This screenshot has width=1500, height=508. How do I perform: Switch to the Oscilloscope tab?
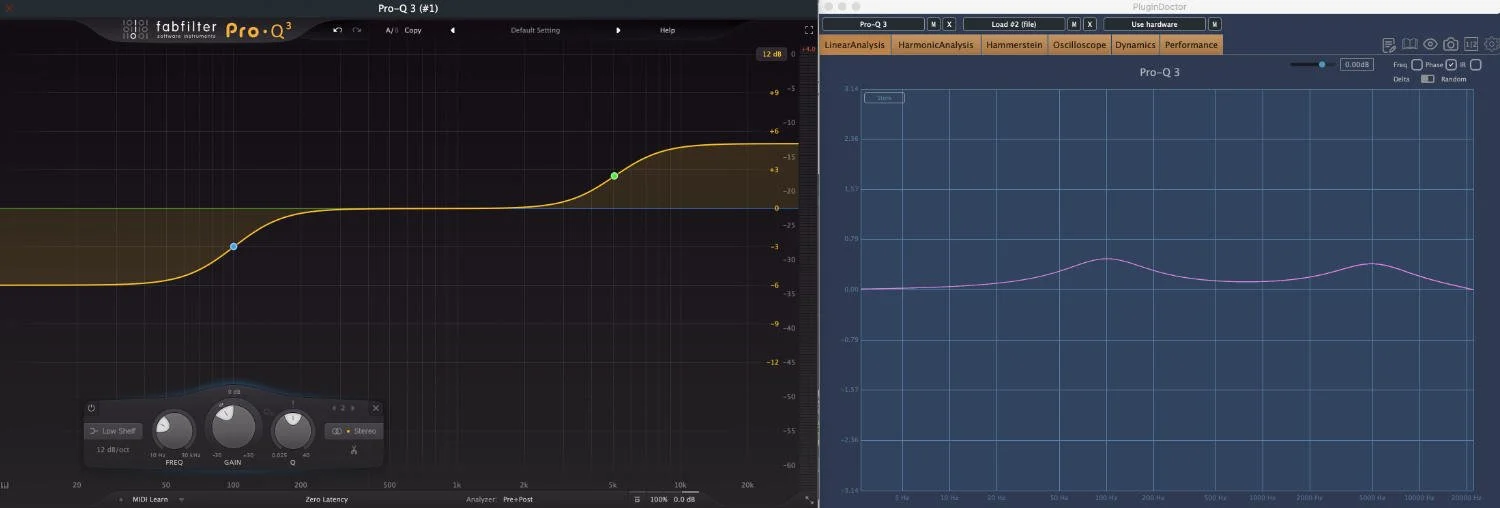(x=1079, y=45)
